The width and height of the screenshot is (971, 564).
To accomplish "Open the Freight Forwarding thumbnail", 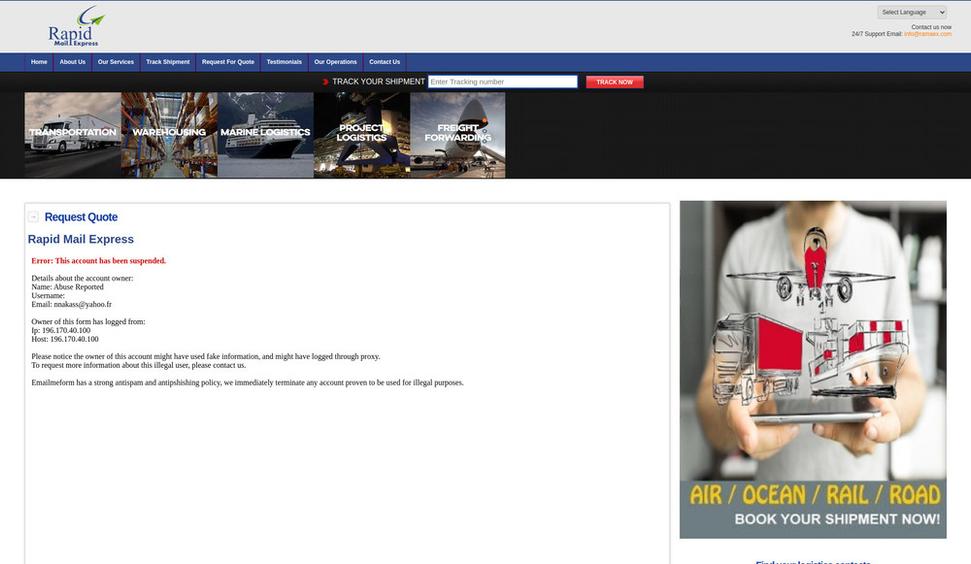I will [458, 135].
